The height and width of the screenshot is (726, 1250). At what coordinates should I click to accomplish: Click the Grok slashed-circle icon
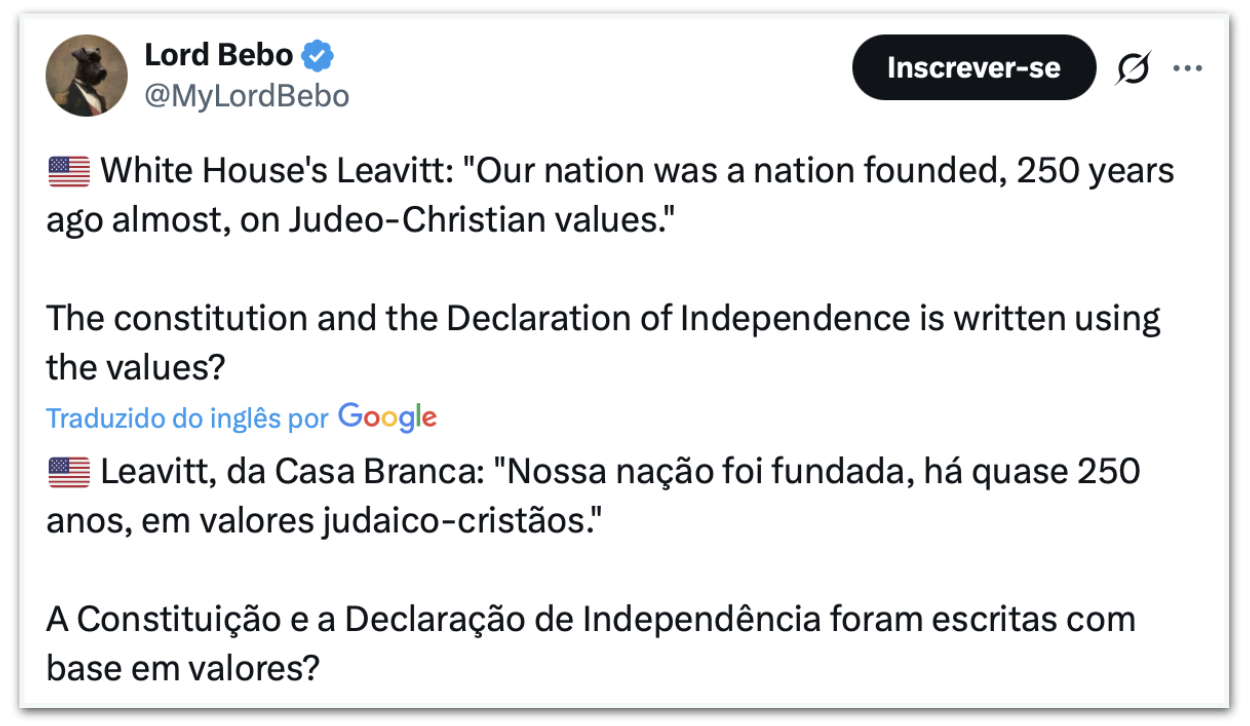coord(1134,68)
